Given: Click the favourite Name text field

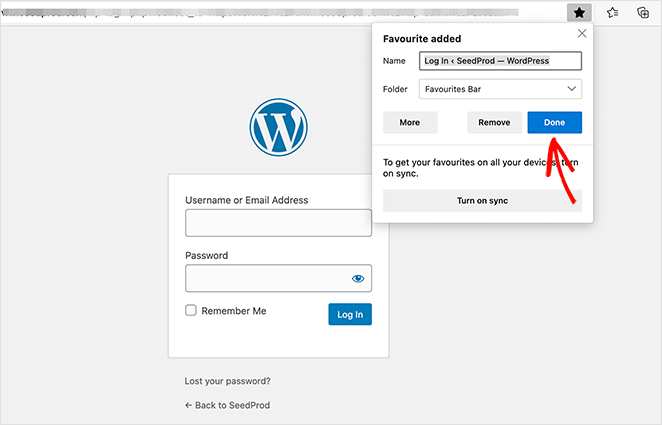Looking at the screenshot, I should tap(500, 61).
